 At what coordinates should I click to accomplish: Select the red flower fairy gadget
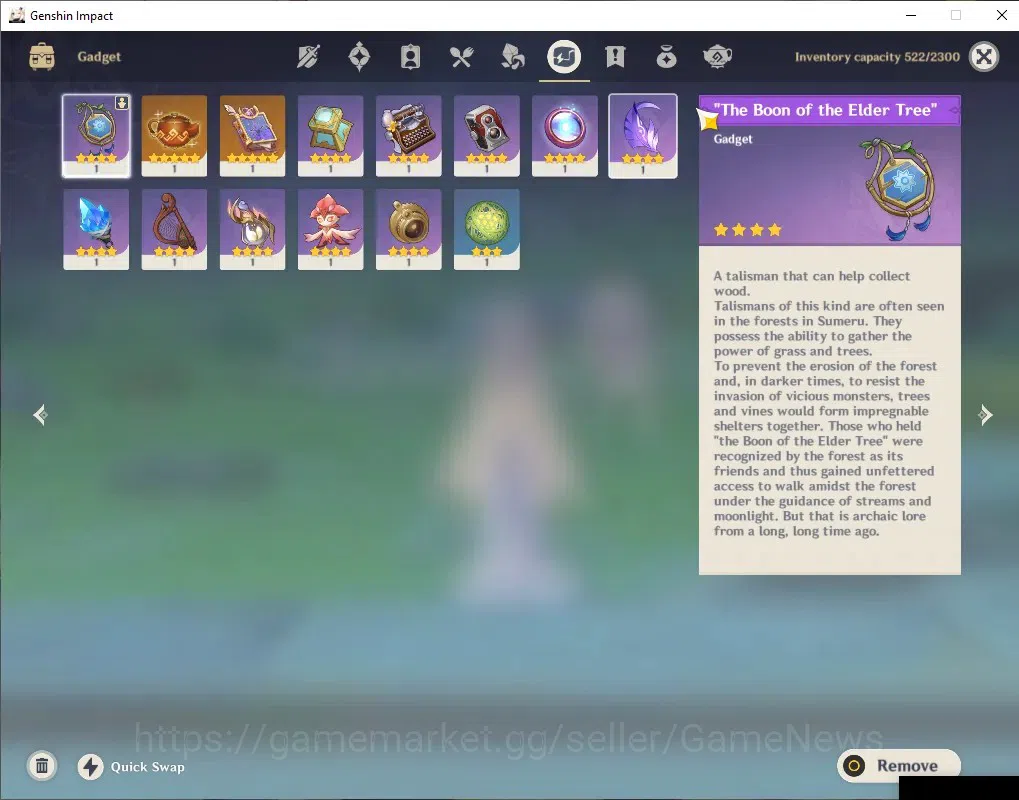pos(330,229)
